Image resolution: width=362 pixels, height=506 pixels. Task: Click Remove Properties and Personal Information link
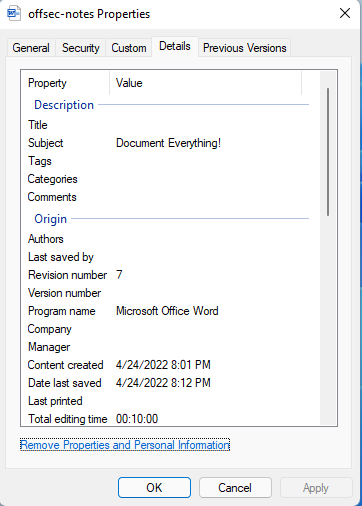pyautogui.click(x=125, y=445)
